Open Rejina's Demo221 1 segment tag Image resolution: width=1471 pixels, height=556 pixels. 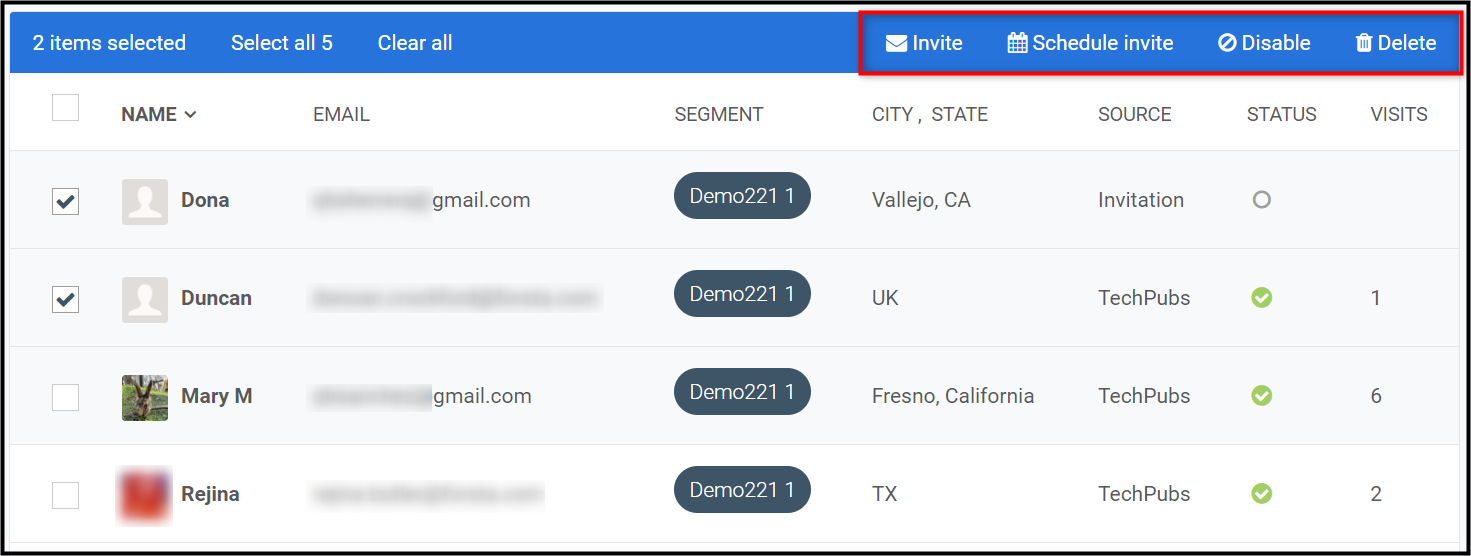(x=742, y=490)
